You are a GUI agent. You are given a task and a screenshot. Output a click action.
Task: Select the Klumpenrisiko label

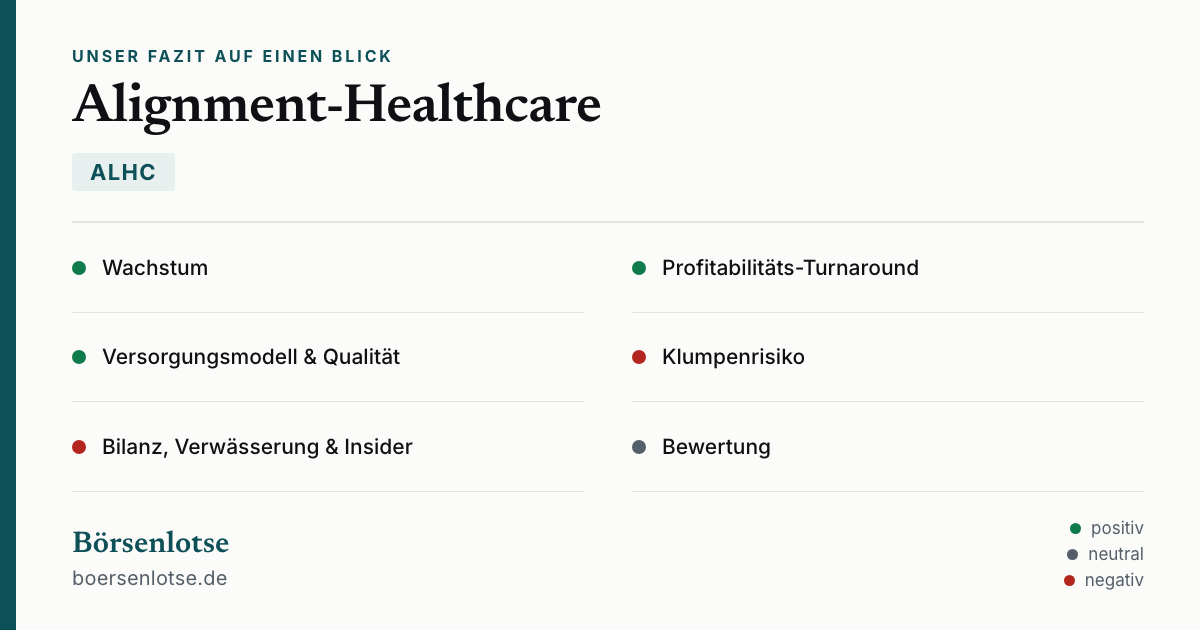733,357
